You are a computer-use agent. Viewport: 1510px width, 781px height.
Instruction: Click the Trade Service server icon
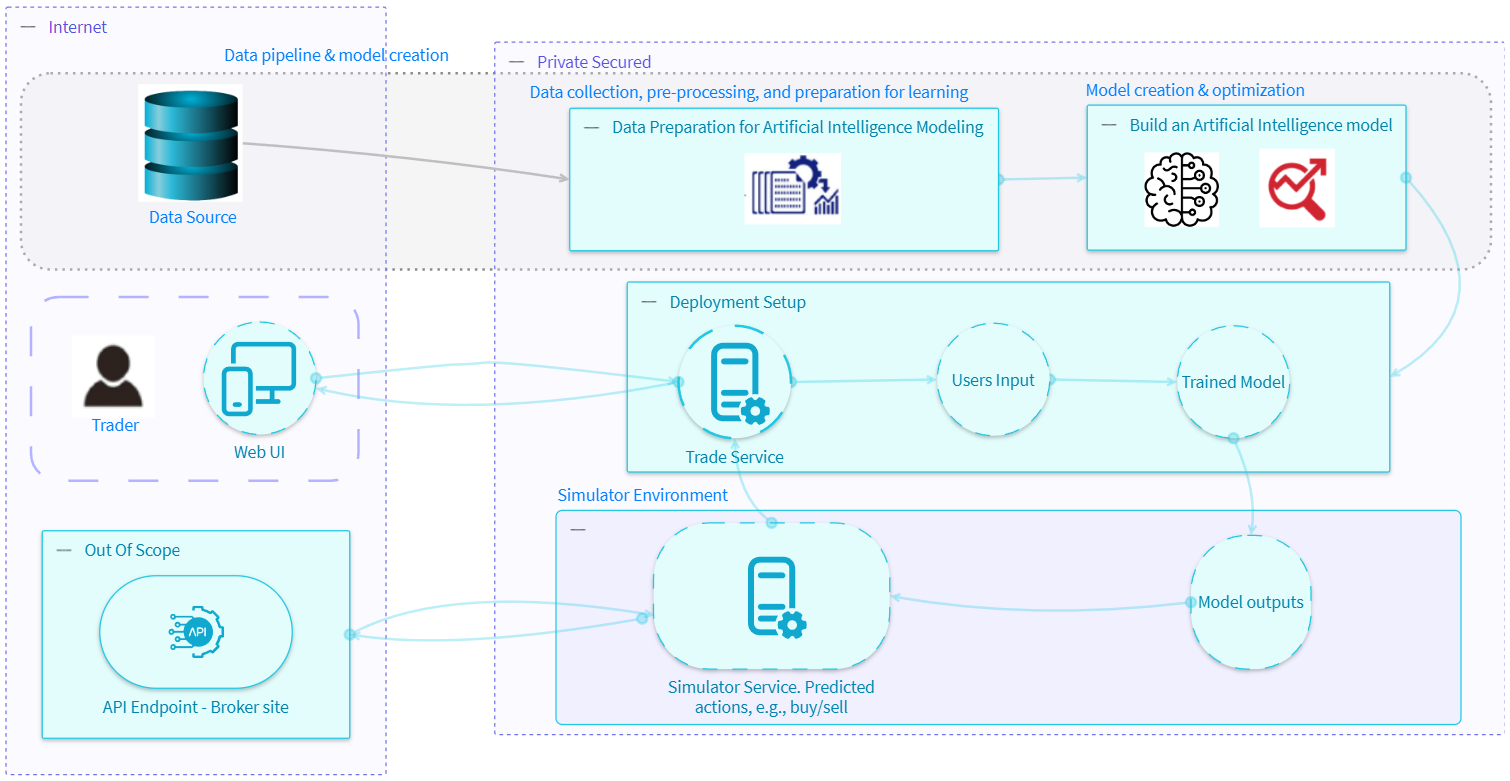click(x=735, y=385)
